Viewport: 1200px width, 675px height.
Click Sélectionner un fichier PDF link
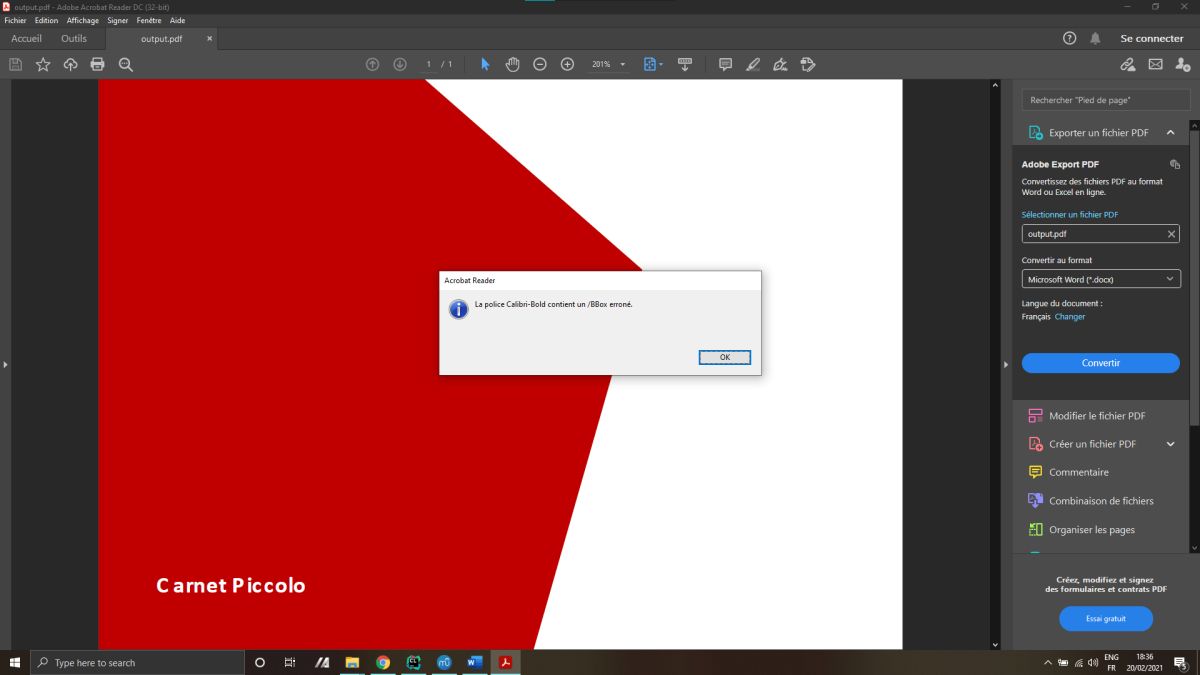[x=1070, y=215]
